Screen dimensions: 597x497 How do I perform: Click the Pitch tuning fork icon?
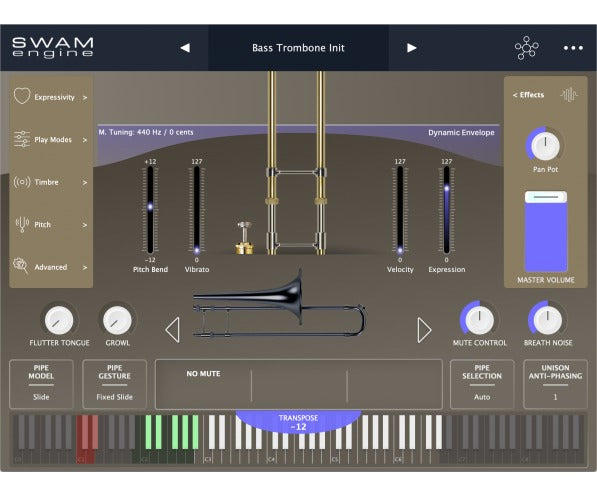[22, 224]
